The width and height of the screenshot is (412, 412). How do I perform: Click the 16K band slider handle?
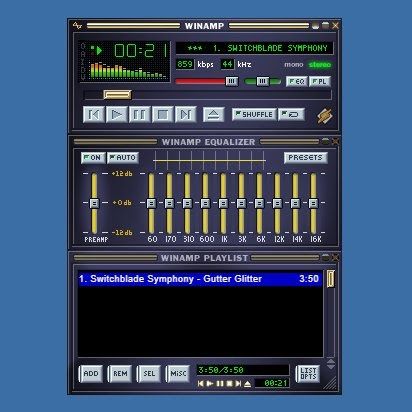(x=313, y=203)
